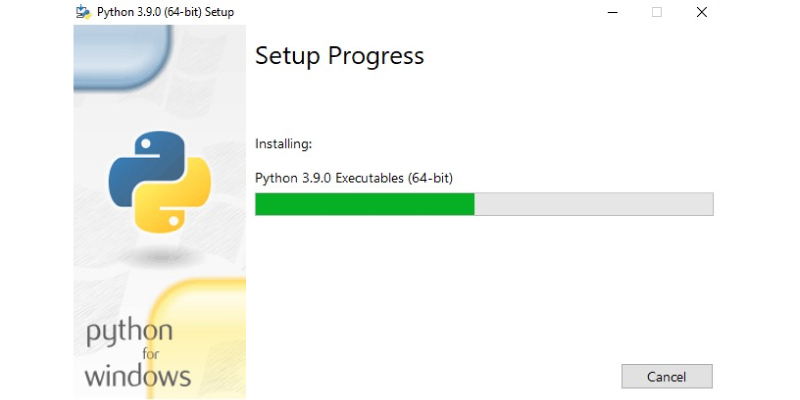Cancel the Python installation
This screenshot has width=800, height=400.
pos(667,377)
